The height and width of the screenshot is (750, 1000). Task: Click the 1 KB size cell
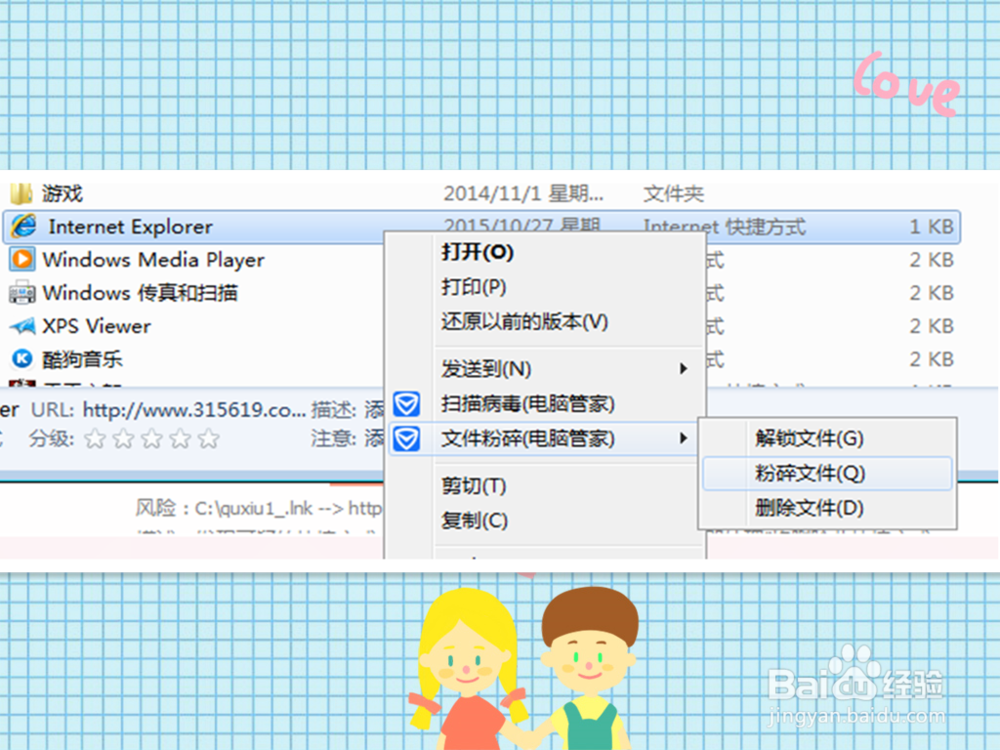tap(931, 226)
